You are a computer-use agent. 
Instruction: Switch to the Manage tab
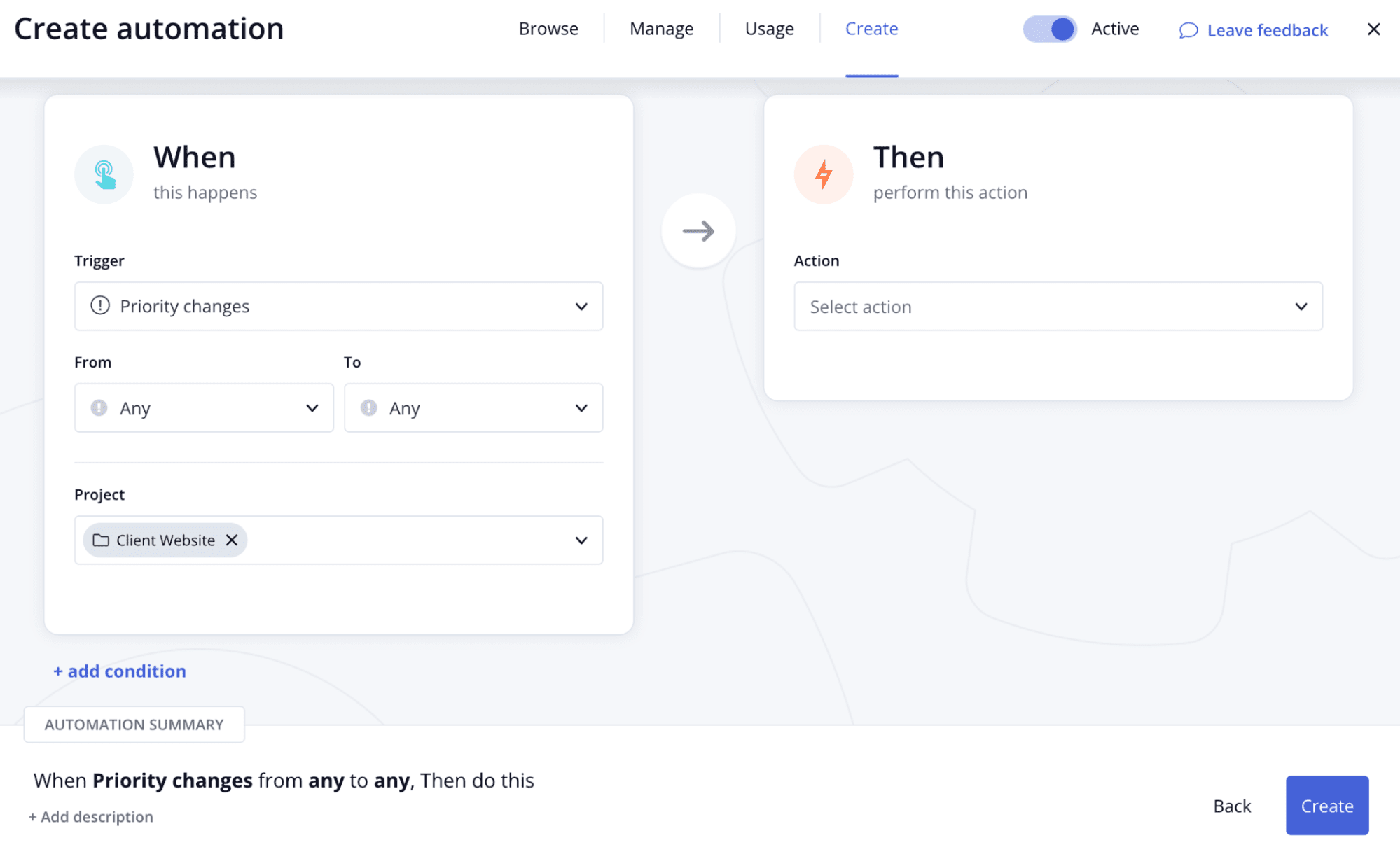click(661, 28)
